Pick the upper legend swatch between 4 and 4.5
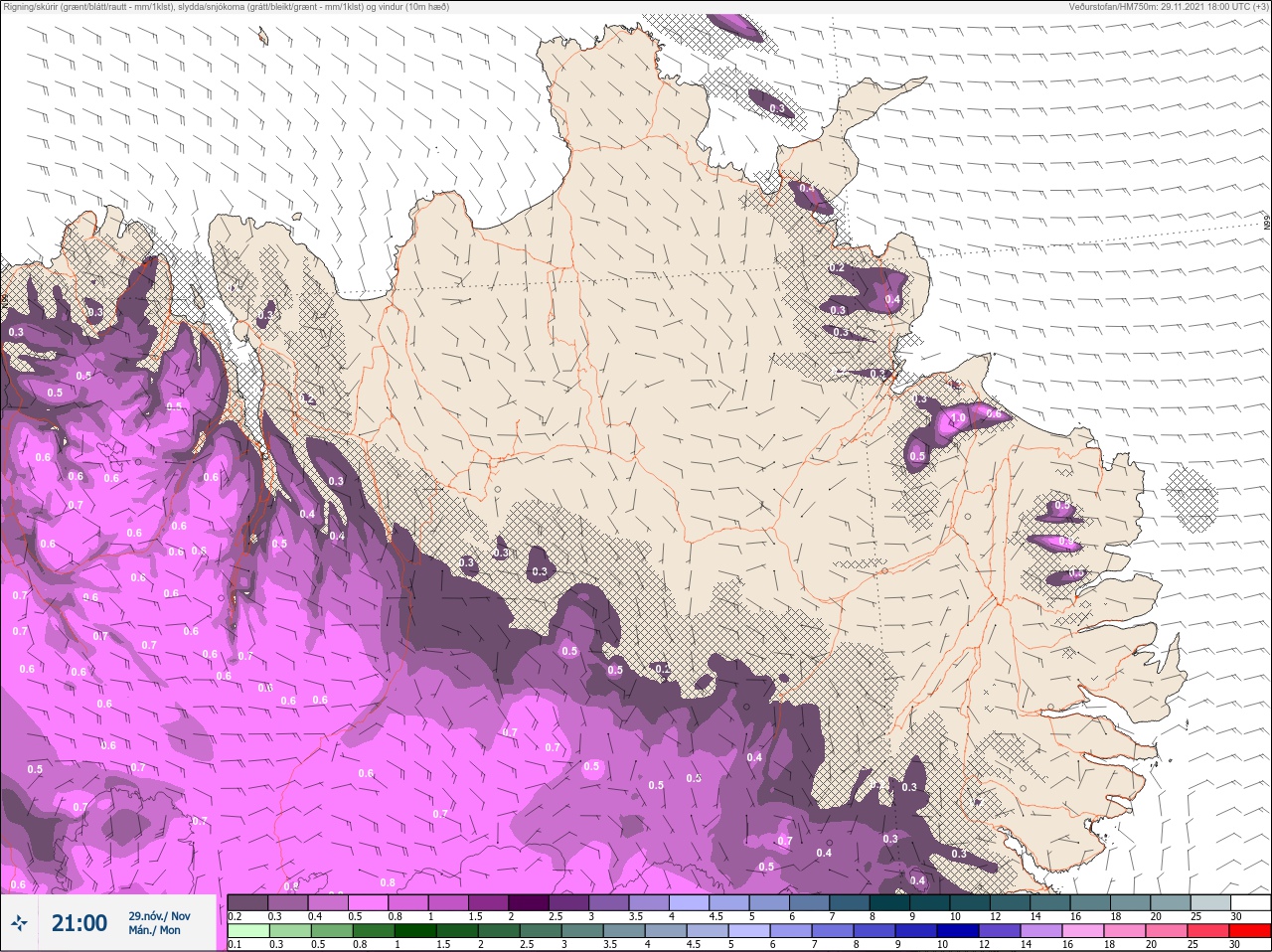 click(x=689, y=902)
